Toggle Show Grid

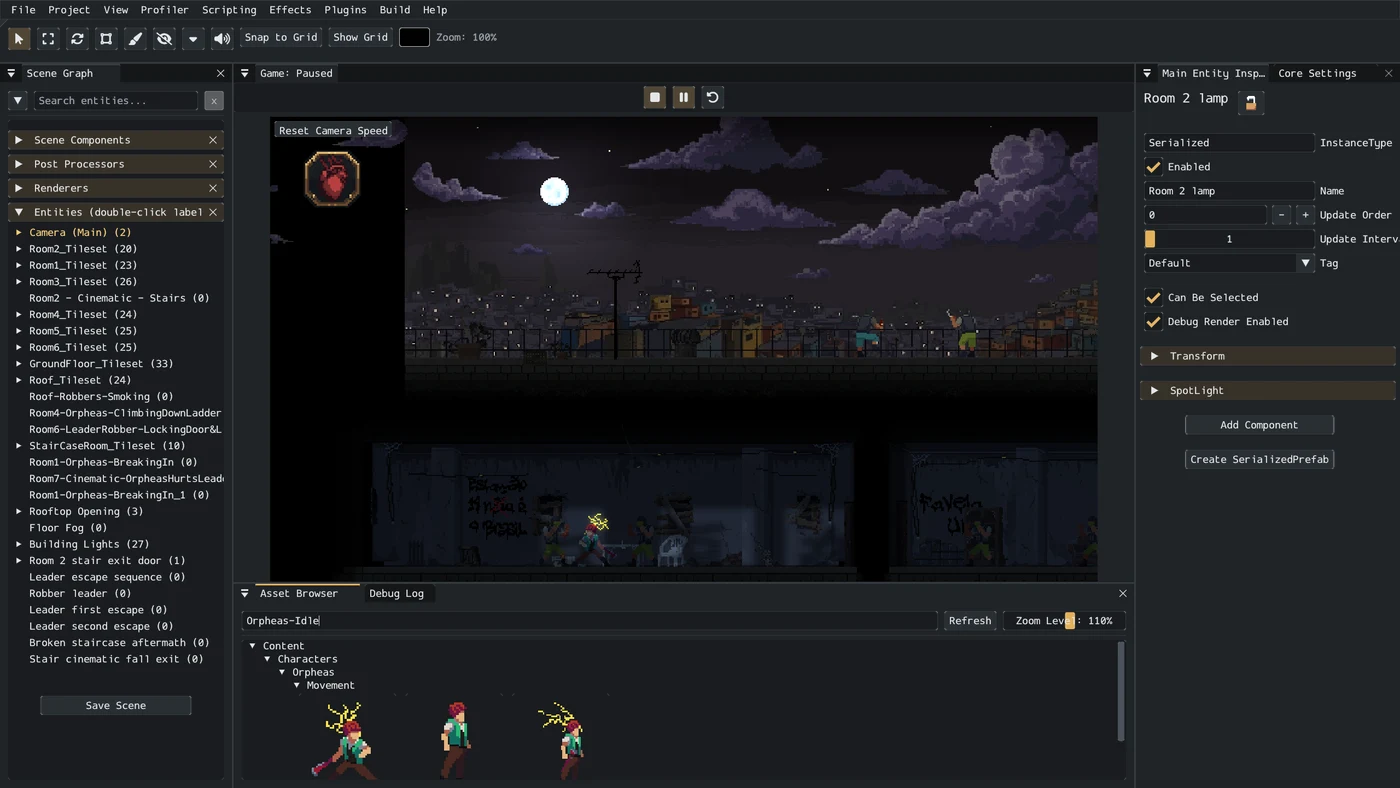tap(361, 37)
